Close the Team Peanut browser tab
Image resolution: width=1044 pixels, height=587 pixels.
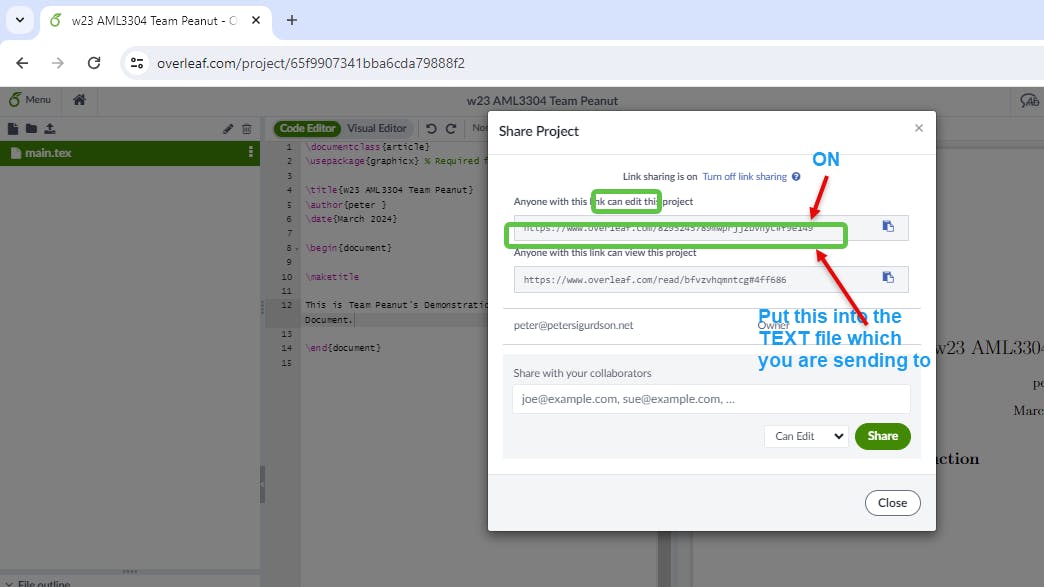click(x=256, y=21)
